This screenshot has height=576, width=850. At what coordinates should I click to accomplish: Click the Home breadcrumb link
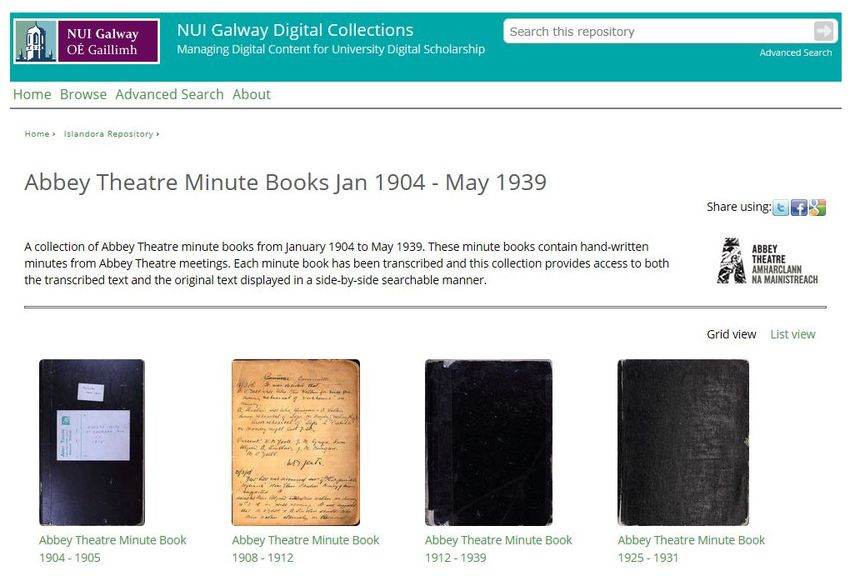pyautogui.click(x=37, y=134)
